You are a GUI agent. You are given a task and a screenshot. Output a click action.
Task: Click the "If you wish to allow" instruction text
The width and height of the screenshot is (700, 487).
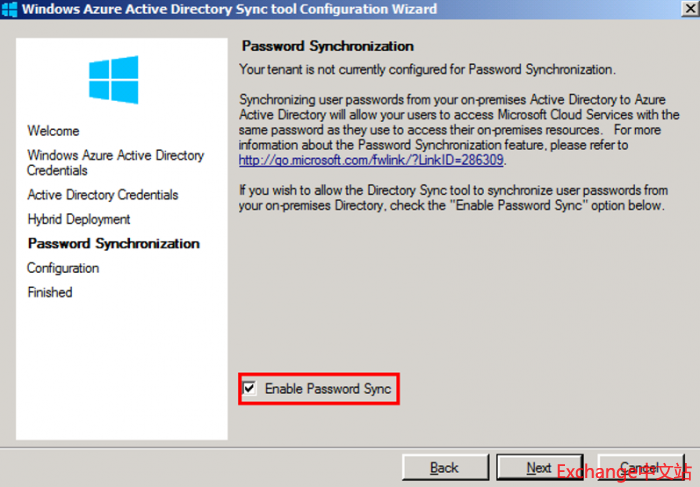[x=452, y=197]
